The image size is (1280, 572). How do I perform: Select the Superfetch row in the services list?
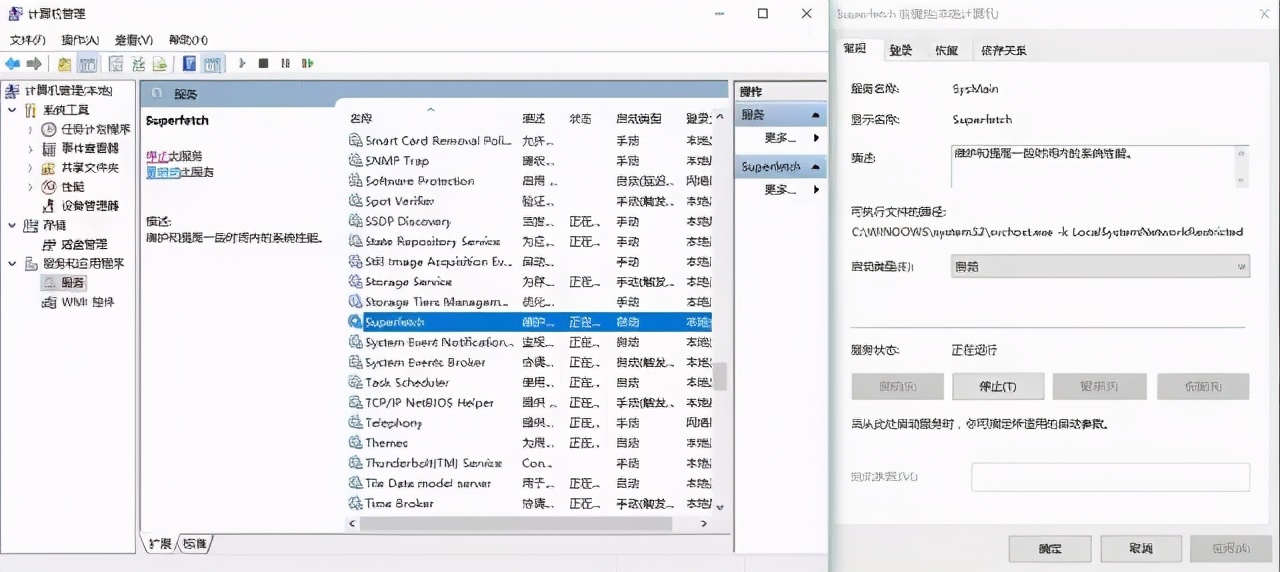tap(529, 322)
